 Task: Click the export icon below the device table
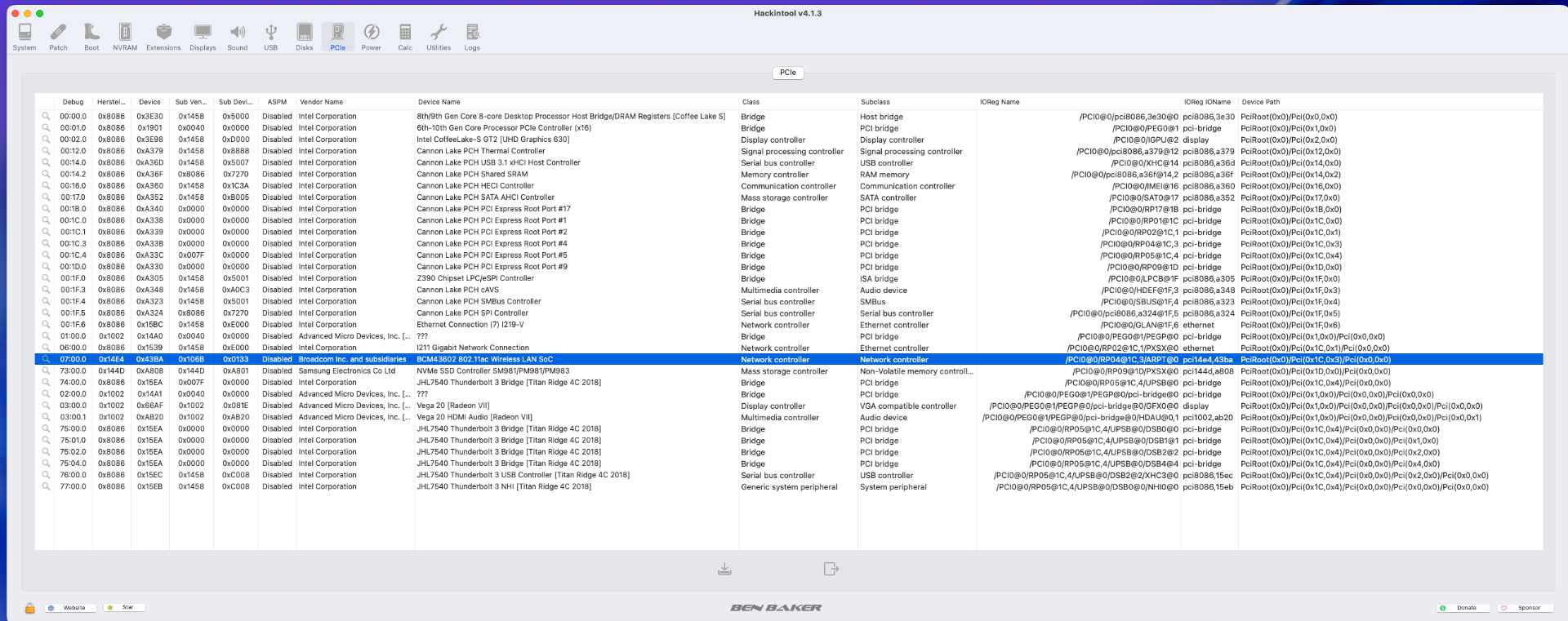click(831, 569)
